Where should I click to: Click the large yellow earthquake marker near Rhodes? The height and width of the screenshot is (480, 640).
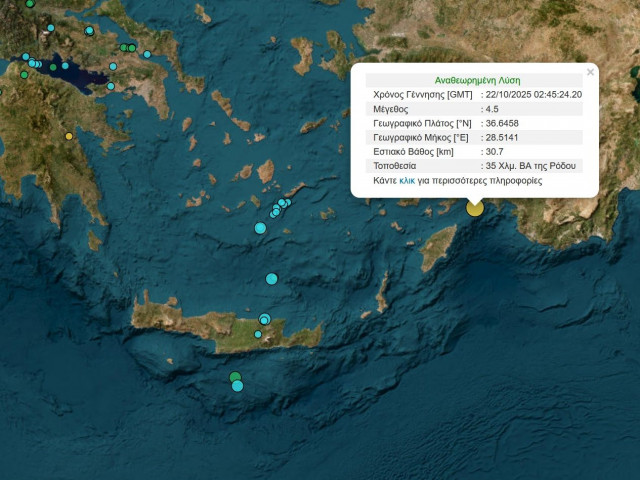point(475,207)
